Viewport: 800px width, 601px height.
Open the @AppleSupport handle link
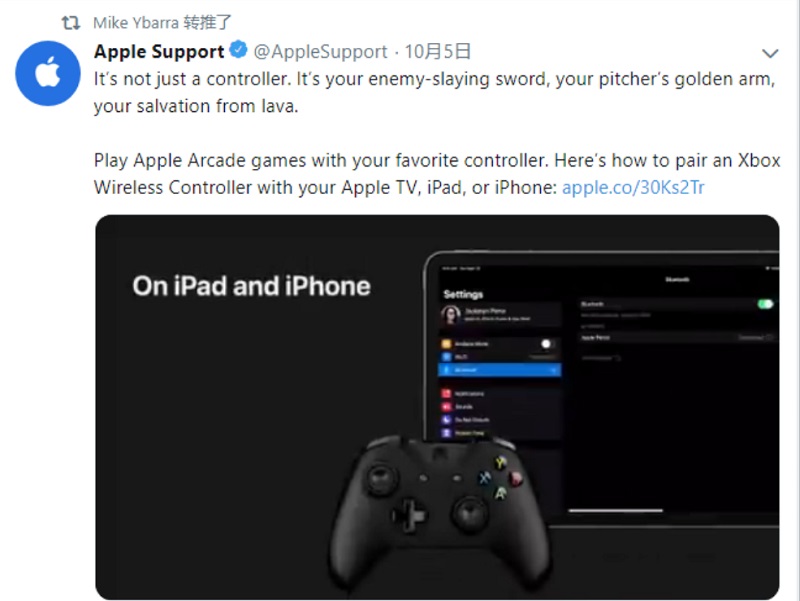pos(320,52)
